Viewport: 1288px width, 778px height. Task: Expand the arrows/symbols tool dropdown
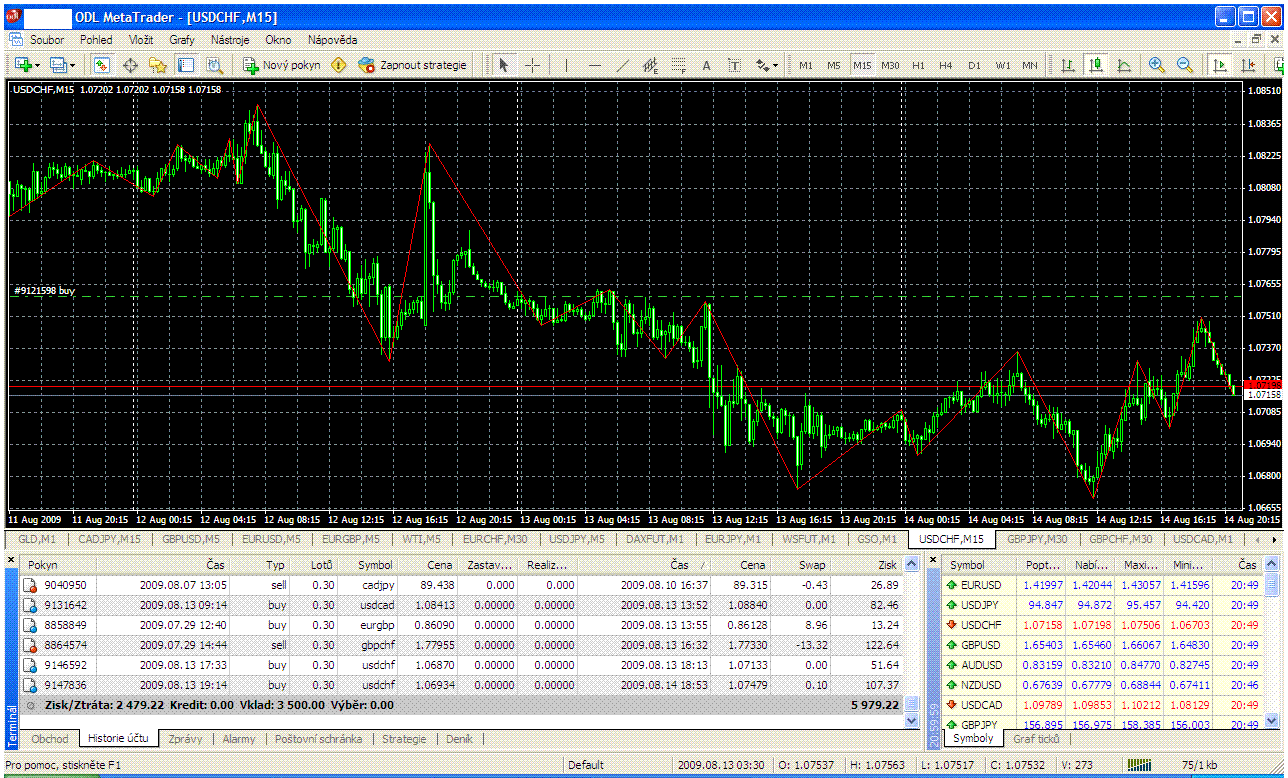pos(776,65)
